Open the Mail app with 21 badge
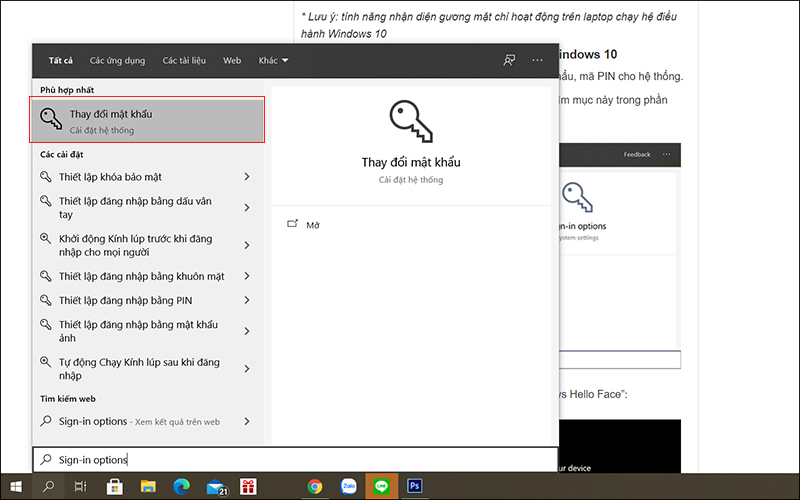 [216, 487]
